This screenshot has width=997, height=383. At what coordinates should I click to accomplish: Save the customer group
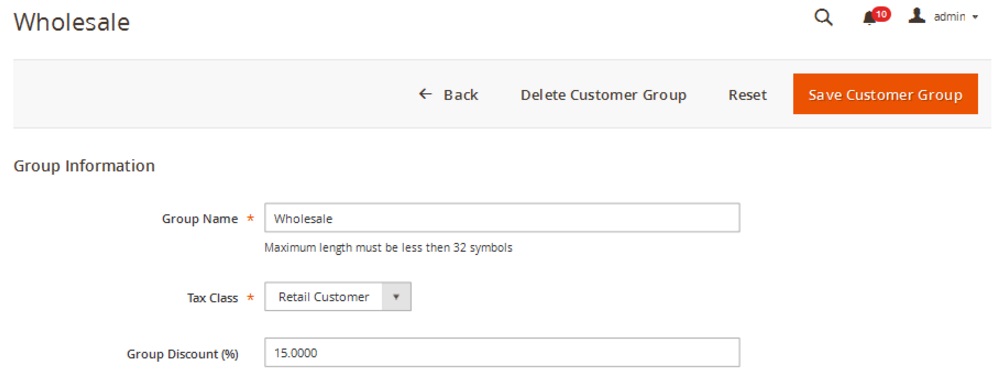click(885, 94)
